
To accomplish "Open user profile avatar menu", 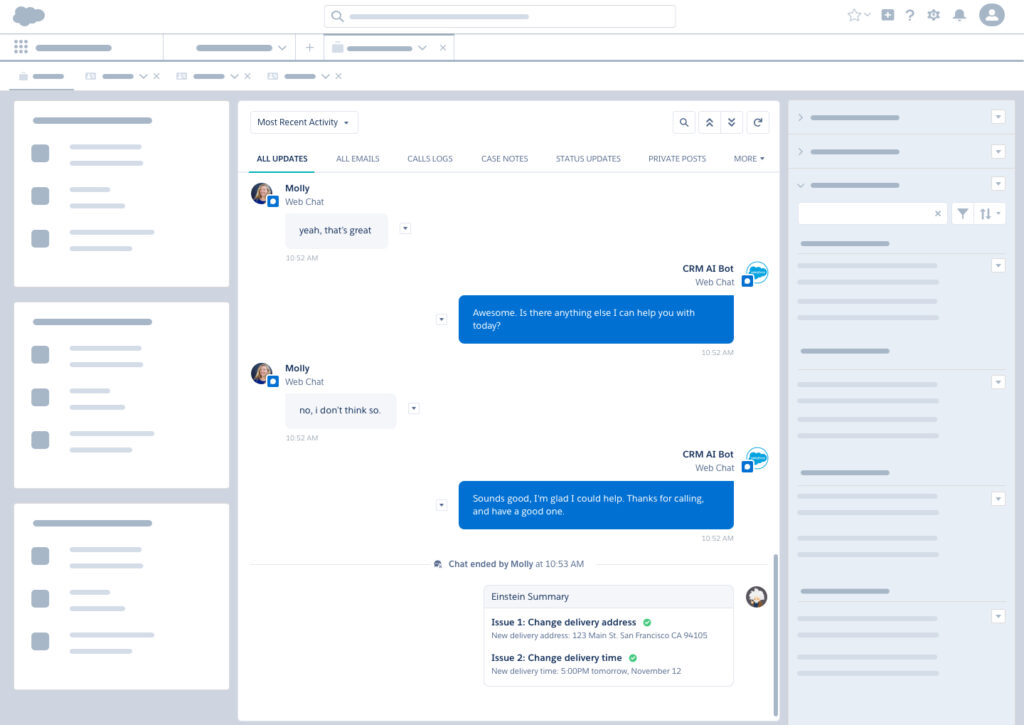I will click(991, 15).
